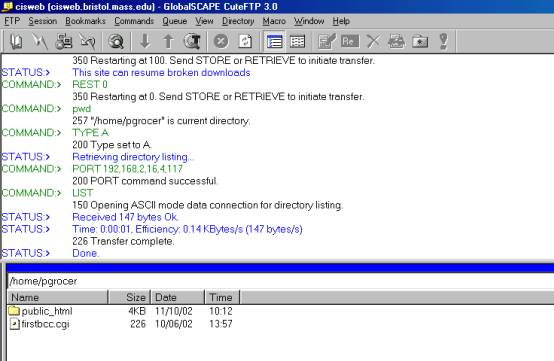
Task: Click the 'PORT 192,168,2,16,4,117' log line
Action: [x=128, y=169]
